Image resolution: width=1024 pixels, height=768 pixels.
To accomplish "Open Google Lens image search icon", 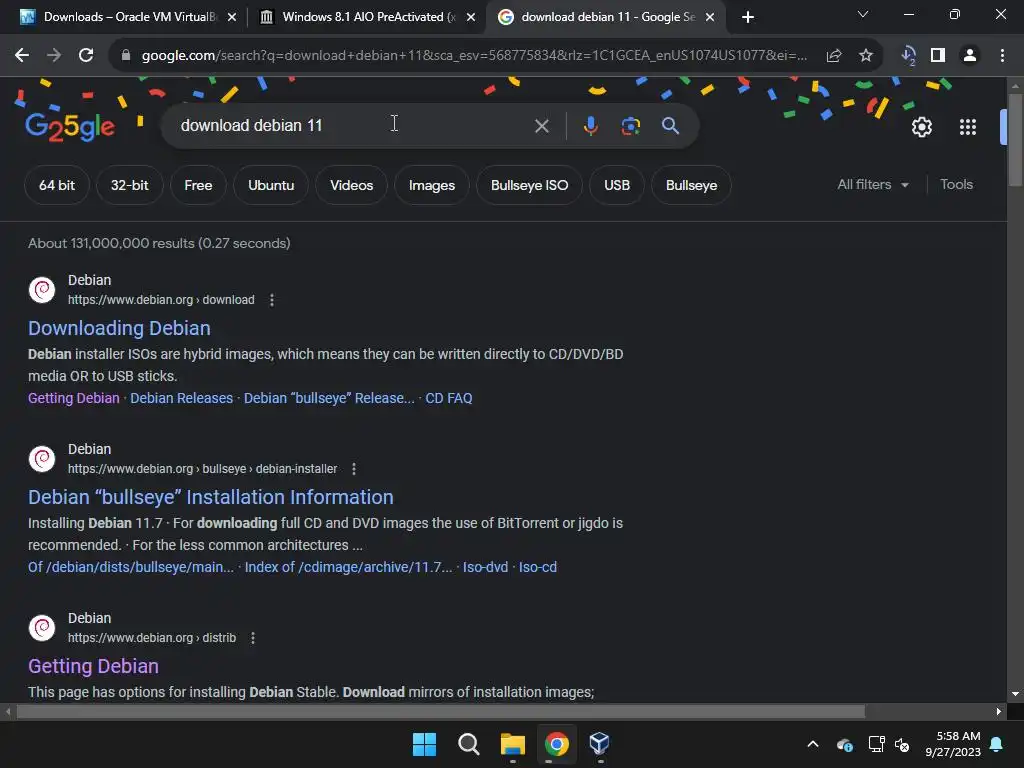I will 630,125.
